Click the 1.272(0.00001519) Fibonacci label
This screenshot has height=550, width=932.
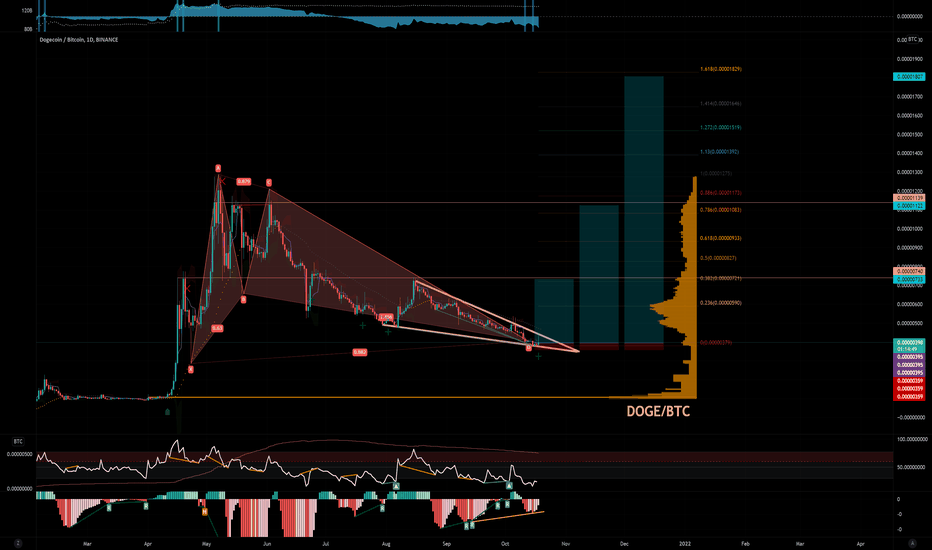721,127
